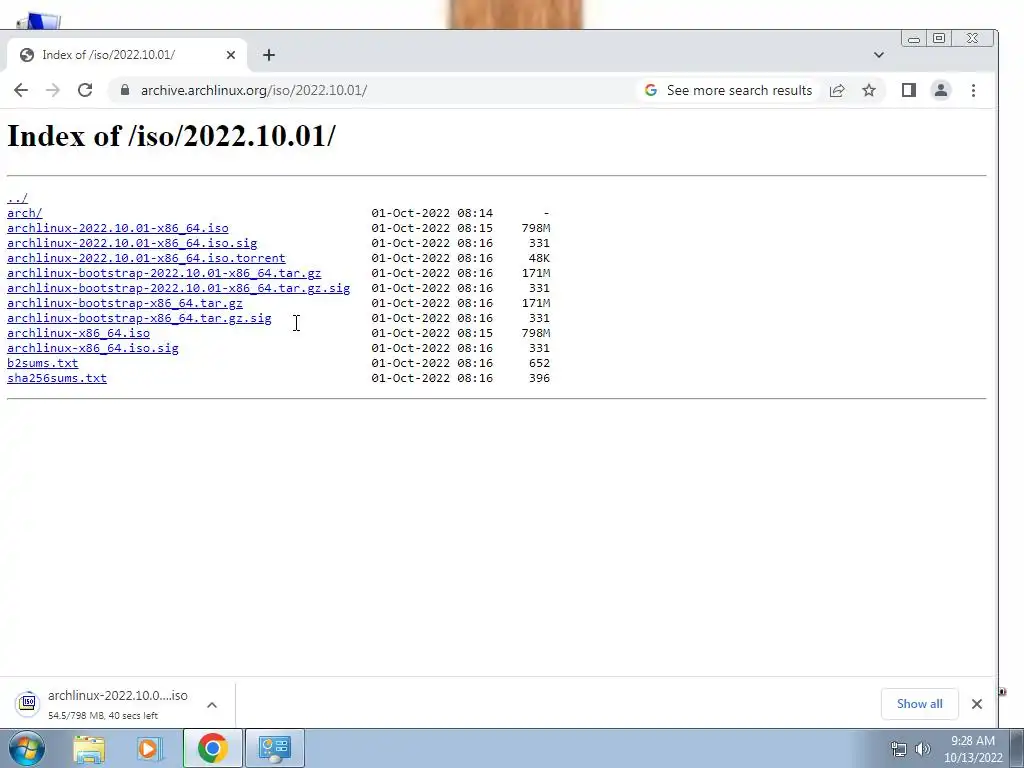Open archlinux-2022.10.01-x86_64.iso.sig link
Viewport: 1024px width, 768px height.
coord(132,243)
